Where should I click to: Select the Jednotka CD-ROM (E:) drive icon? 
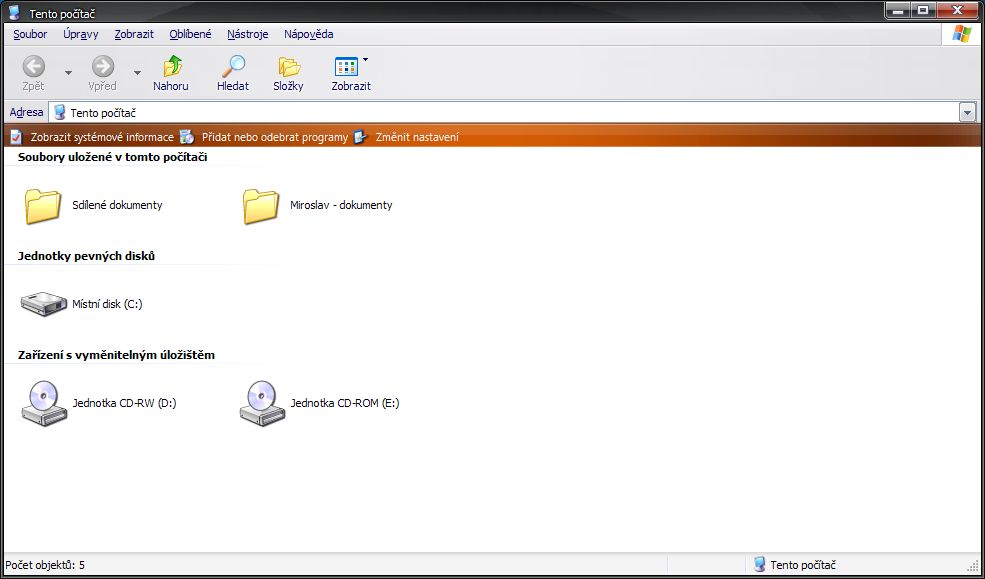tap(262, 404)
